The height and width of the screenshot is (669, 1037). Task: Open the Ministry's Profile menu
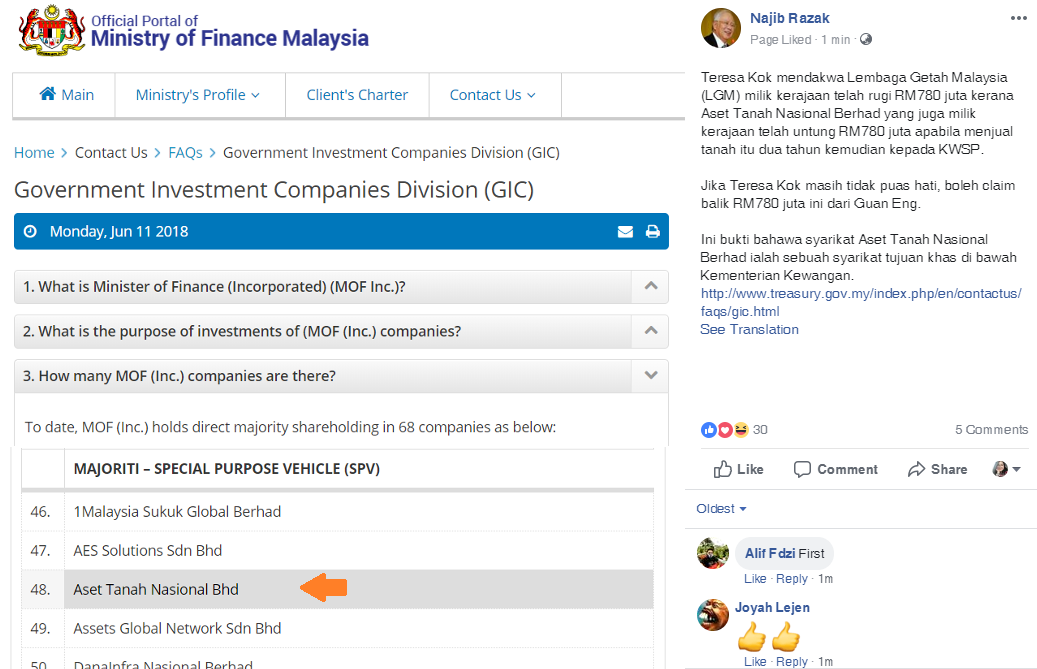[198, 95]
